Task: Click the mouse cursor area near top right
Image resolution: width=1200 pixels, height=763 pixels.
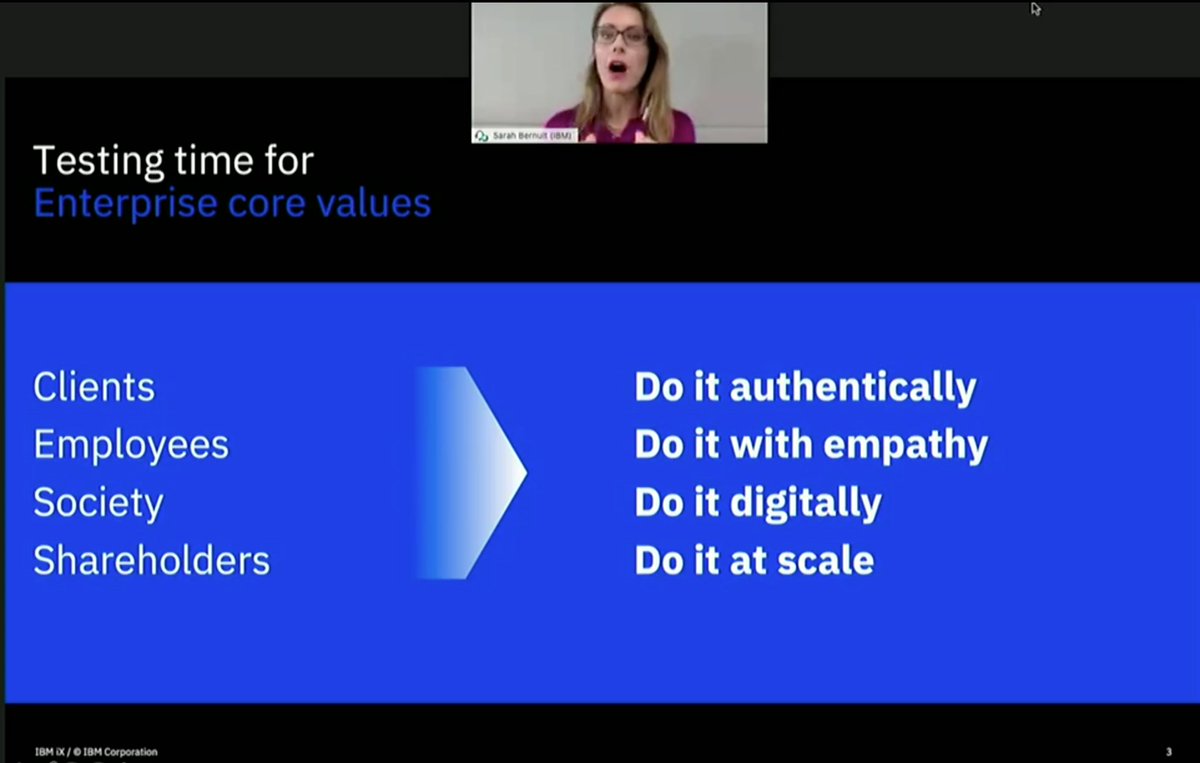Action: (1035, 9)
